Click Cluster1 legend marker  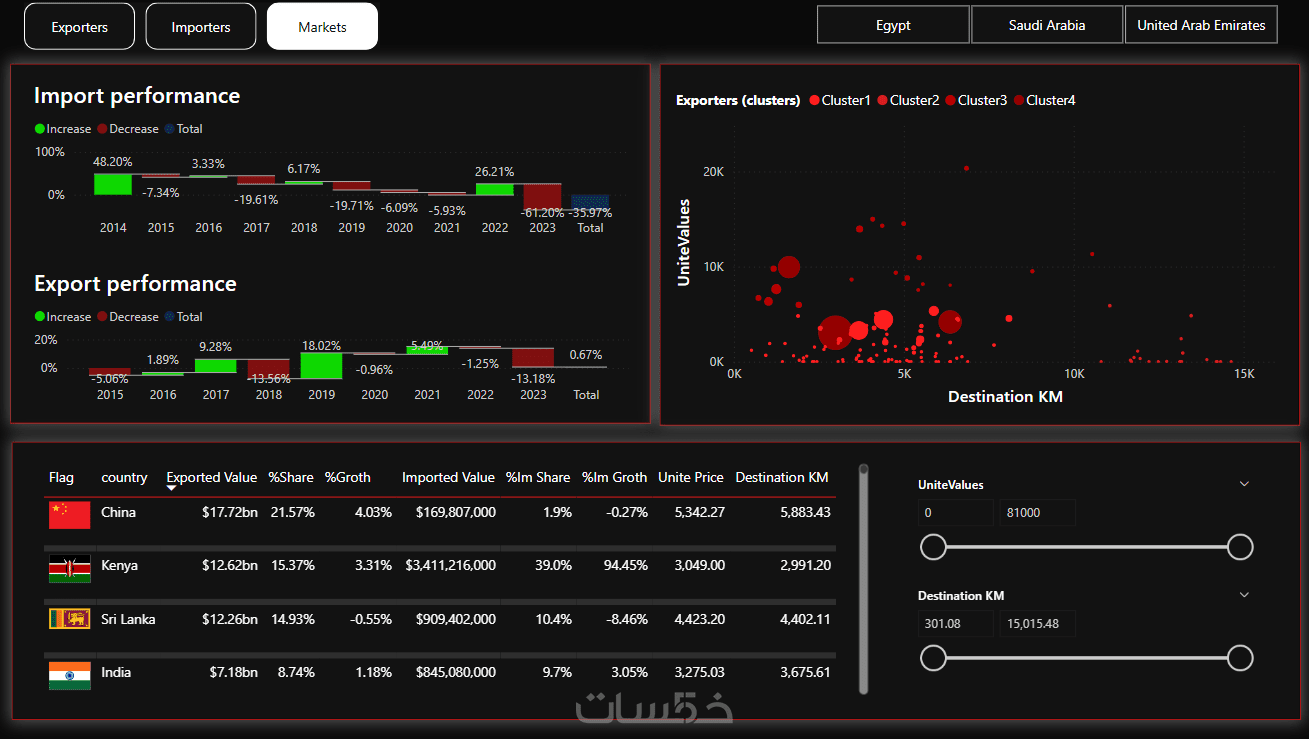pyautogui.click(x=815, y=100)
